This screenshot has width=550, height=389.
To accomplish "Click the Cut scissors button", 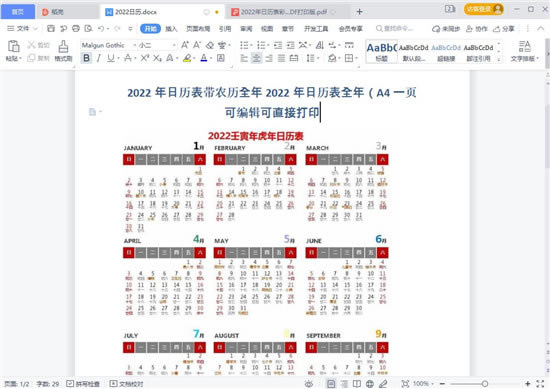I will click(x=38, y=45).
